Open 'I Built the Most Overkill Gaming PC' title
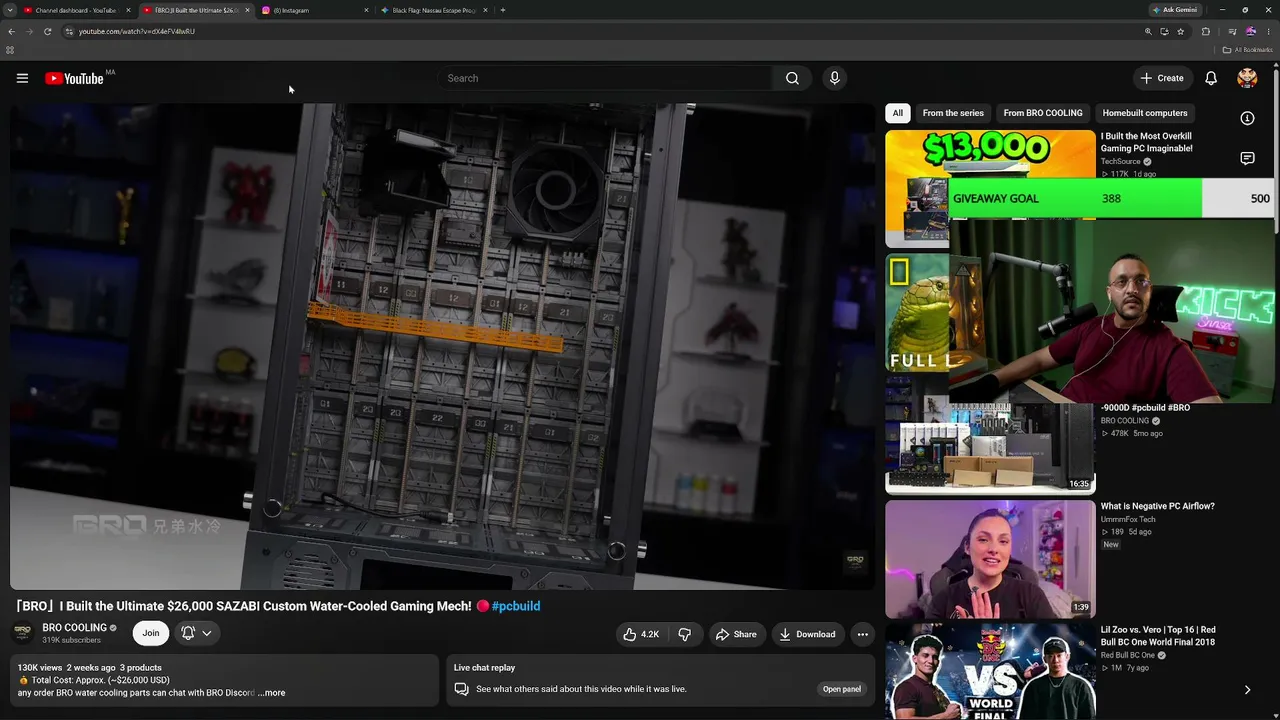Screen dimensions: 1280x720 click(x=1147, y=142)
